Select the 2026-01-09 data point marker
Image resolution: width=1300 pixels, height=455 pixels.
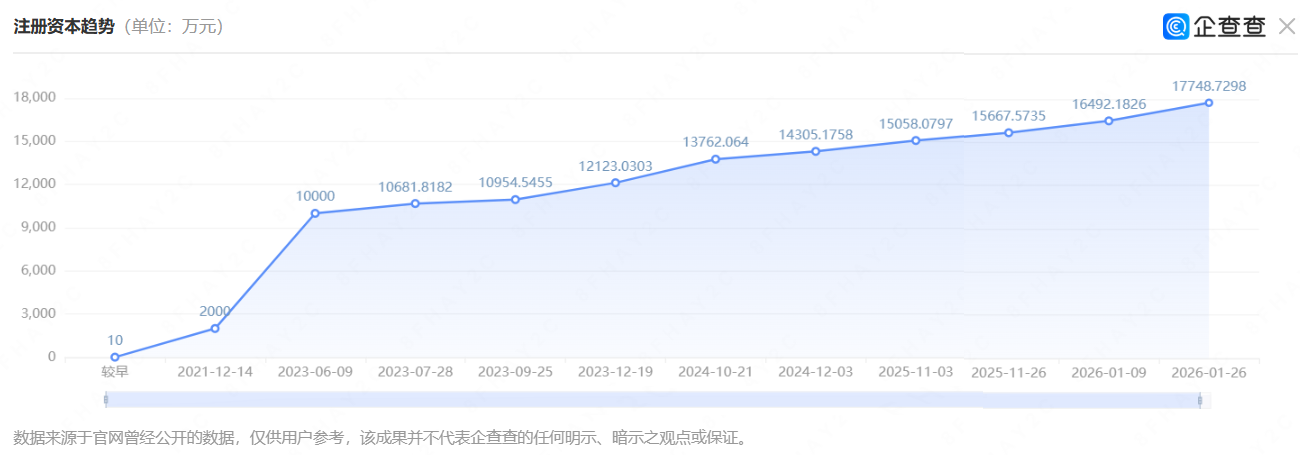point(1108,120)
